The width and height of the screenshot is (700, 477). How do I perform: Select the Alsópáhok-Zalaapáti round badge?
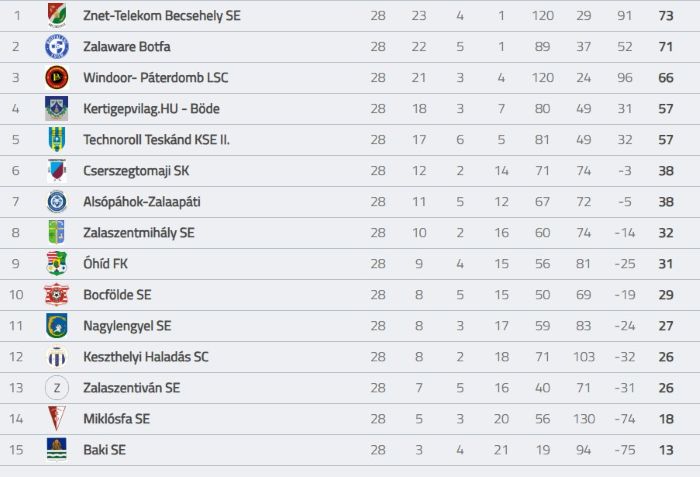[x=57, y=201]
